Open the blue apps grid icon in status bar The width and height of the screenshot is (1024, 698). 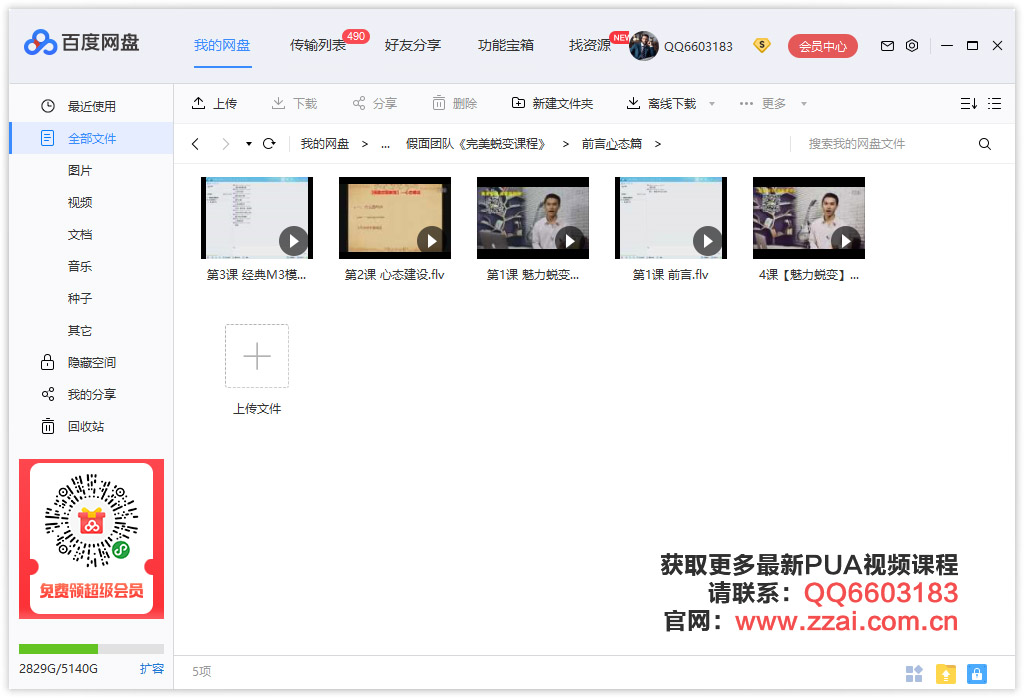[914, 674]
